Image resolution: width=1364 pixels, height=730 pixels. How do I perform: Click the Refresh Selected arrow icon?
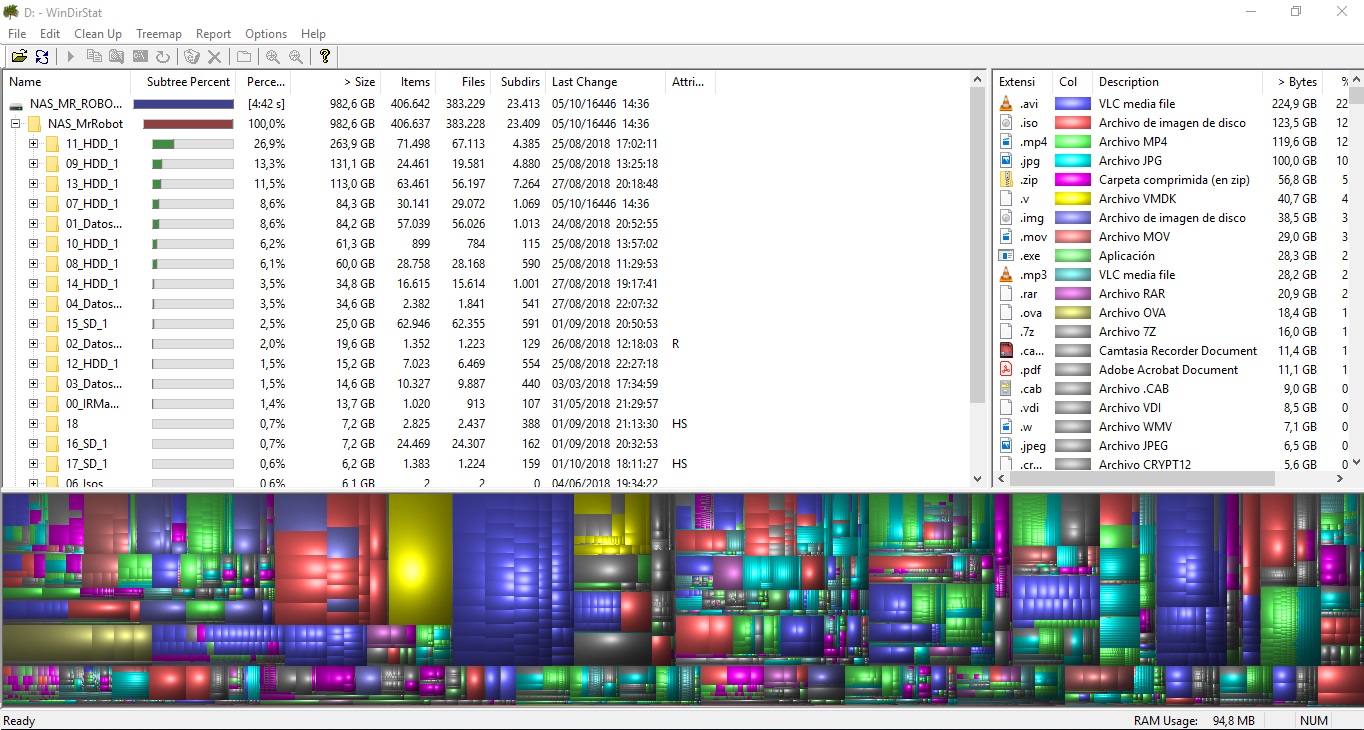70,57
